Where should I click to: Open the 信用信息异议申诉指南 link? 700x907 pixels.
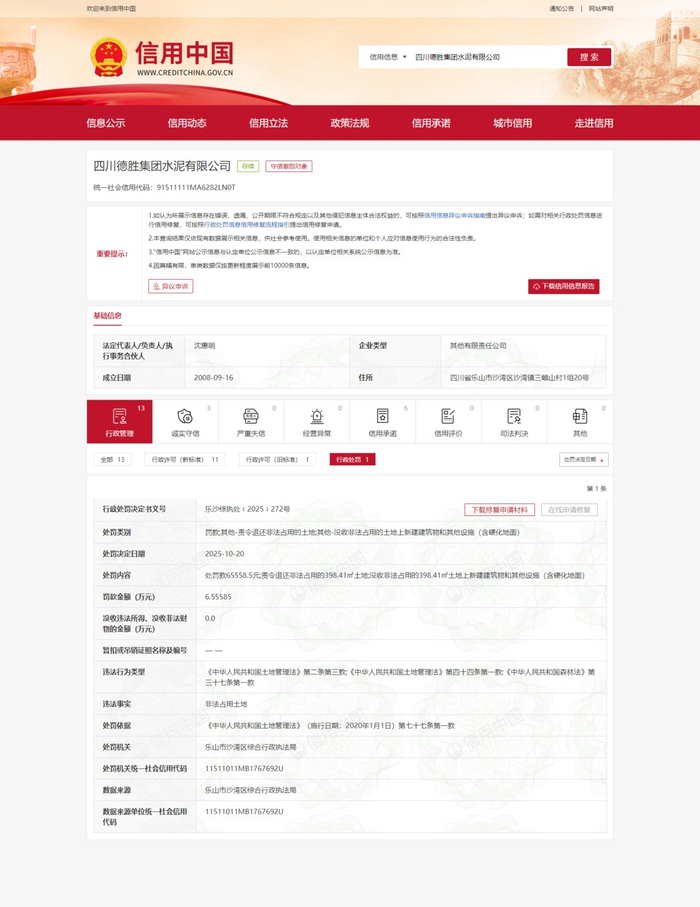click(x=455, y=215)
